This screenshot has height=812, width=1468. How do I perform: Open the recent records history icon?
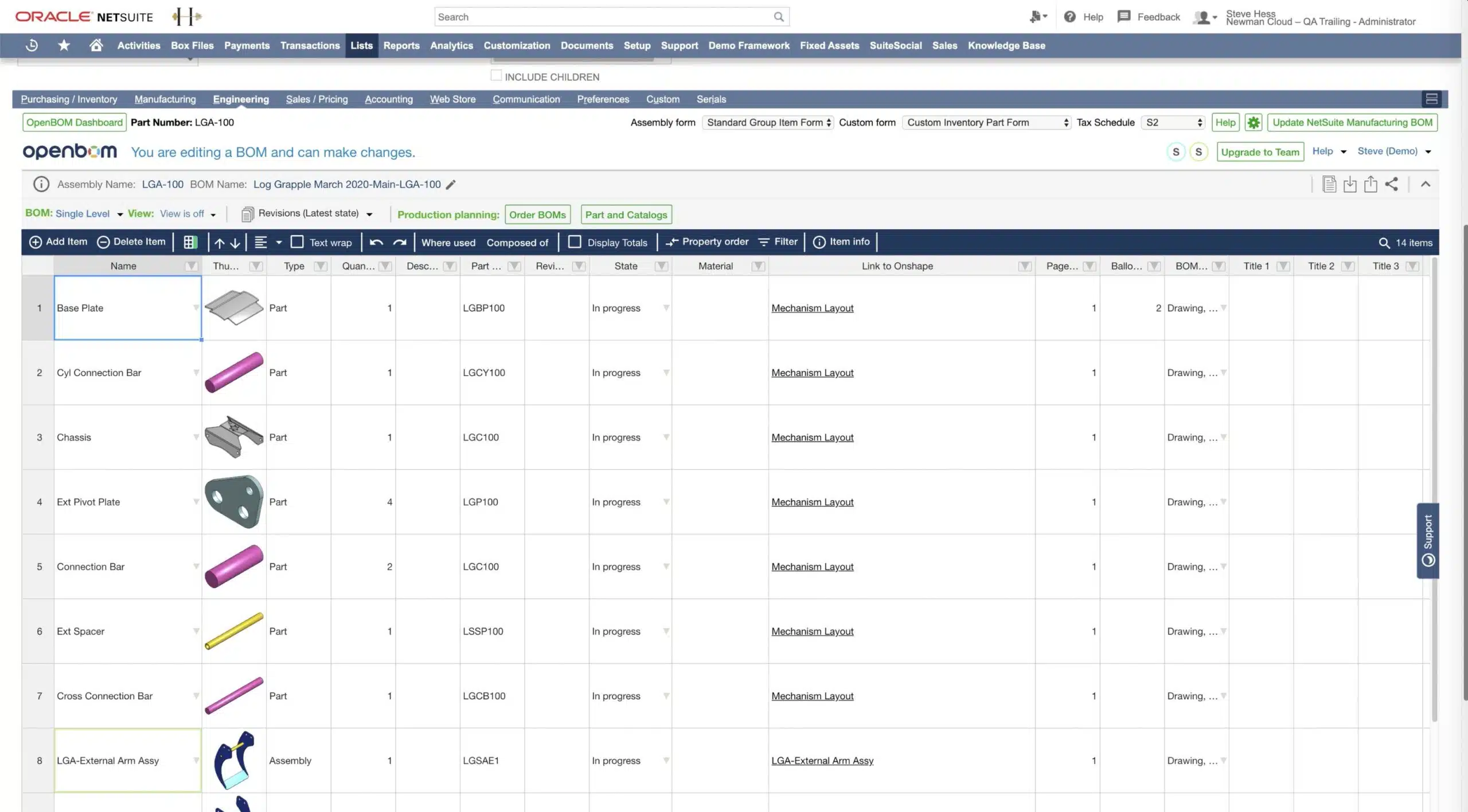point(32,45)
